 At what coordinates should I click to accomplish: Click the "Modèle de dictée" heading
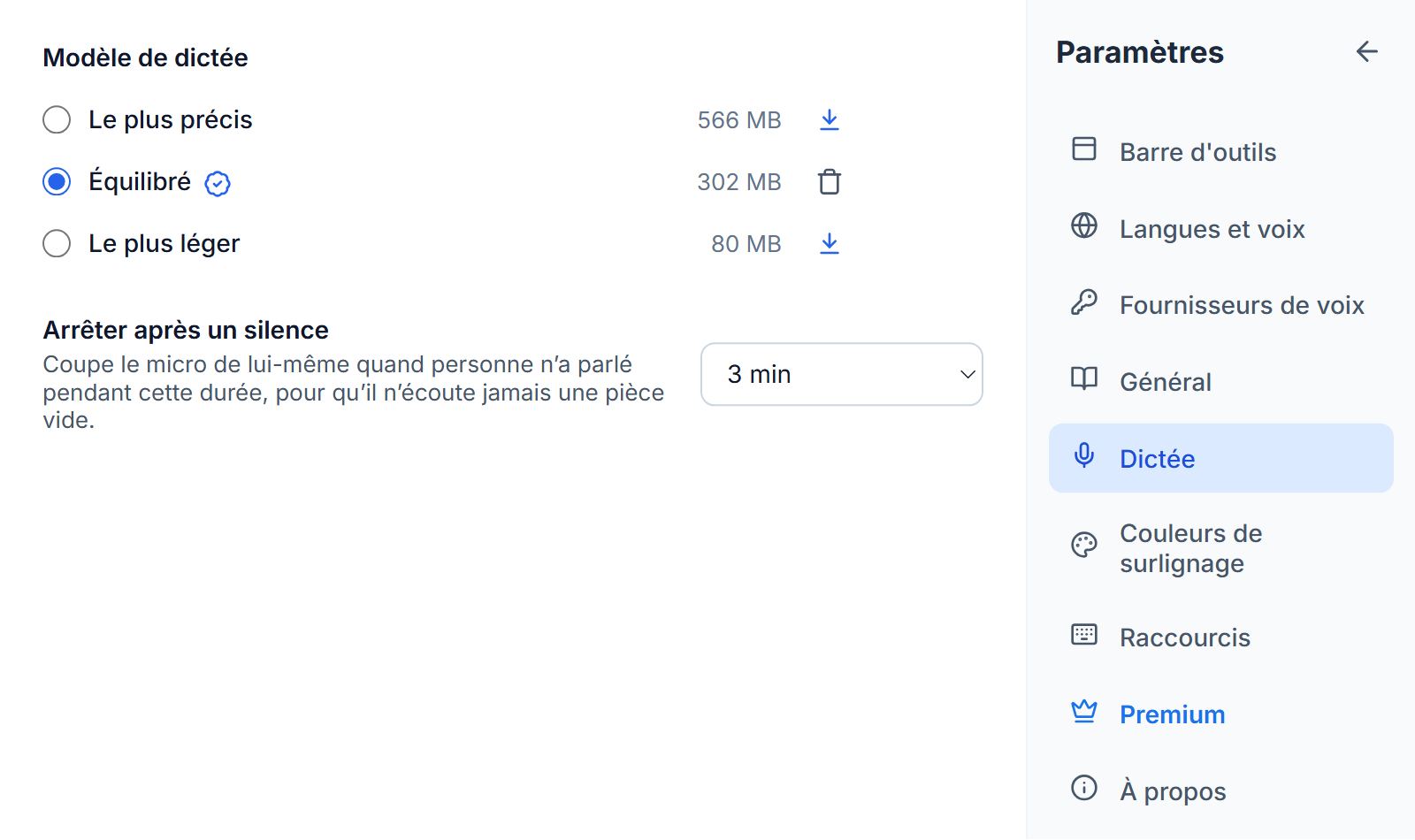pyautogui.click(x=145, y=57)
